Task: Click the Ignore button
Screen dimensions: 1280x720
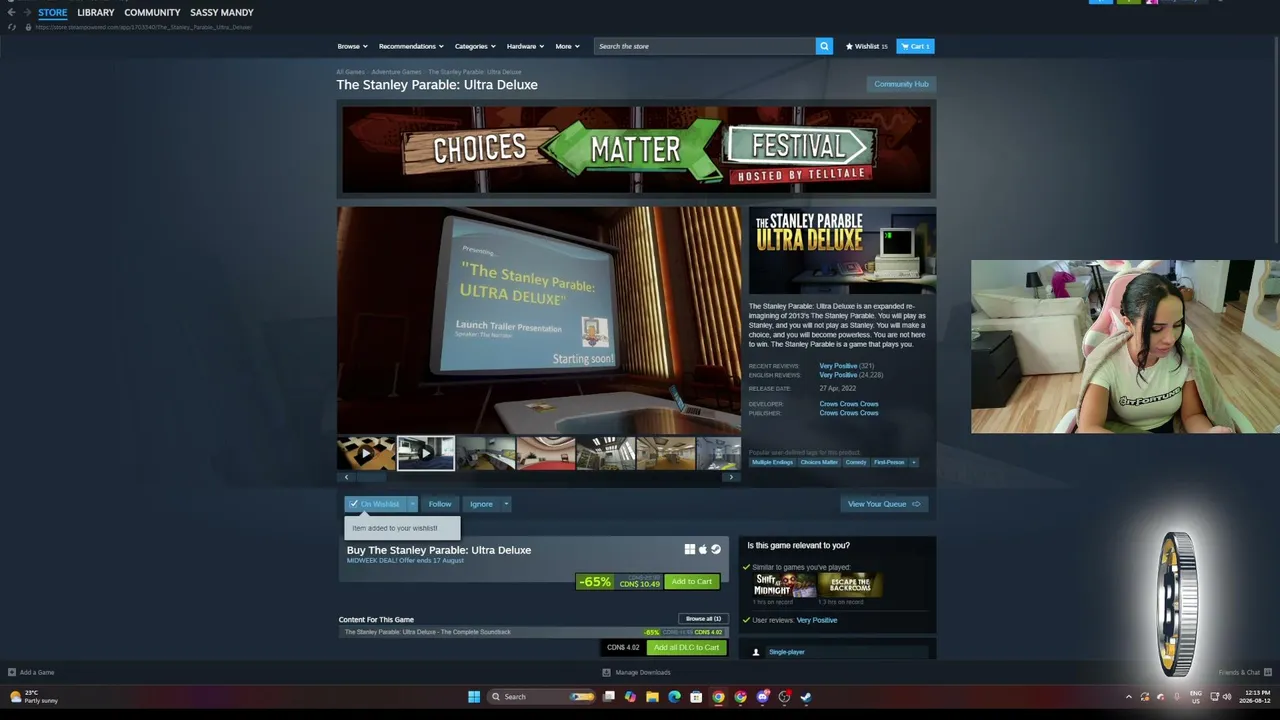Action: (481, 504)
